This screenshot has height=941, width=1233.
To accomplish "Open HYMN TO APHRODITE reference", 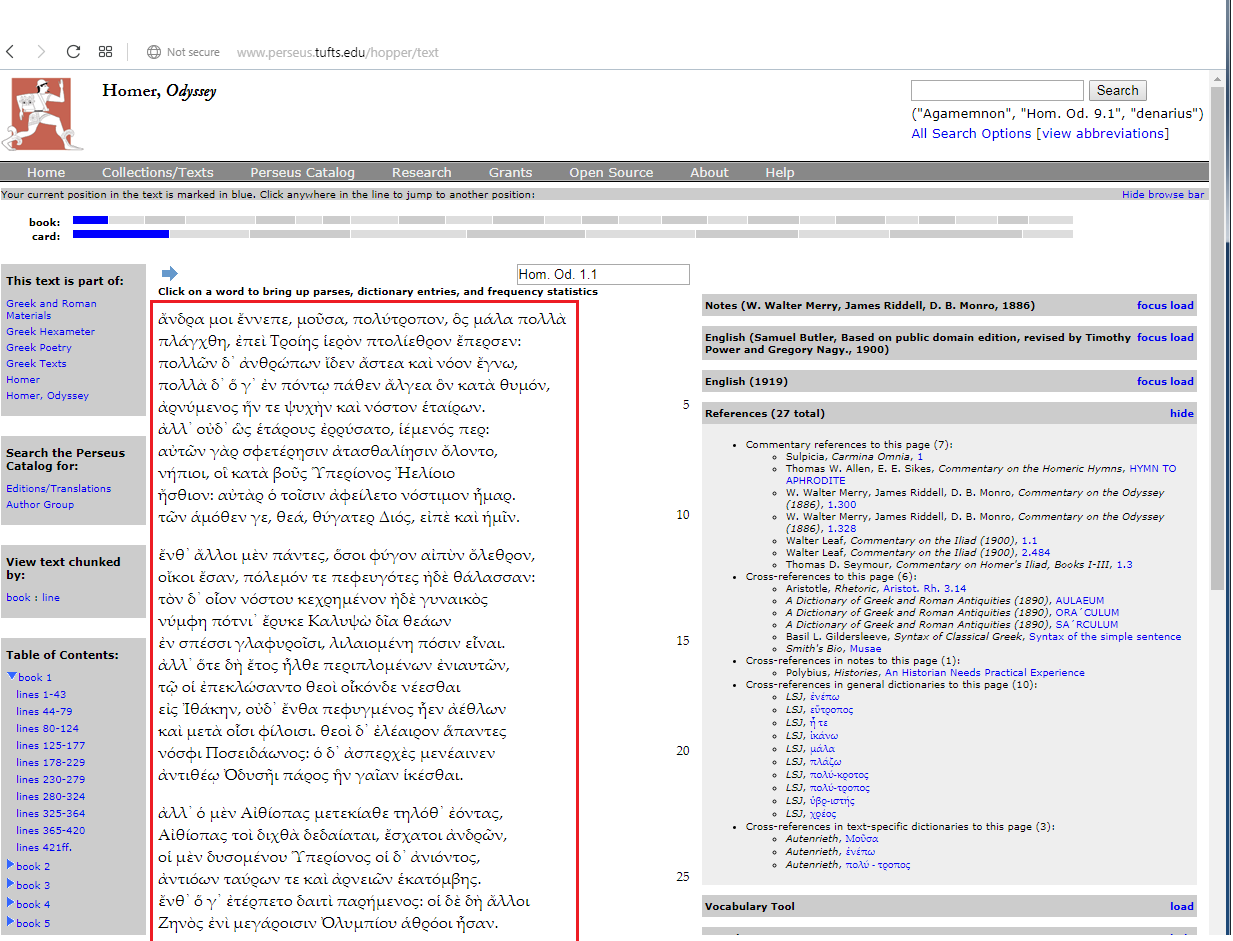I will tap(981, 474).
